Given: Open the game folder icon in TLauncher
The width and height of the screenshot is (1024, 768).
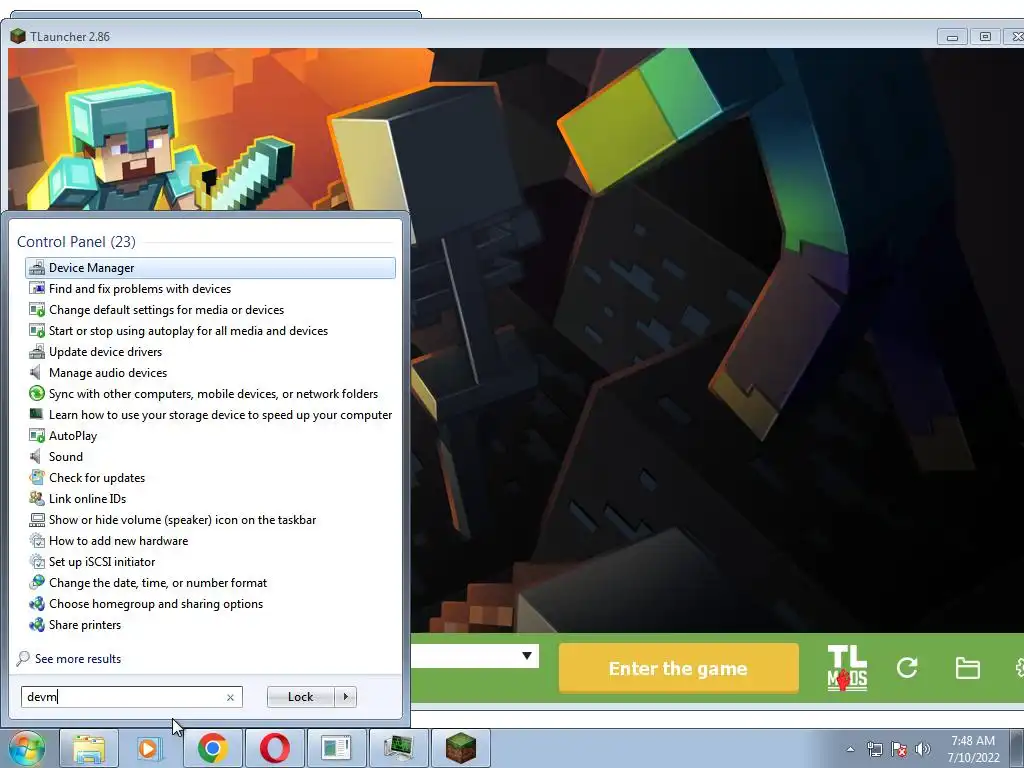Looking at the screenshot, I should click(967, 668).
